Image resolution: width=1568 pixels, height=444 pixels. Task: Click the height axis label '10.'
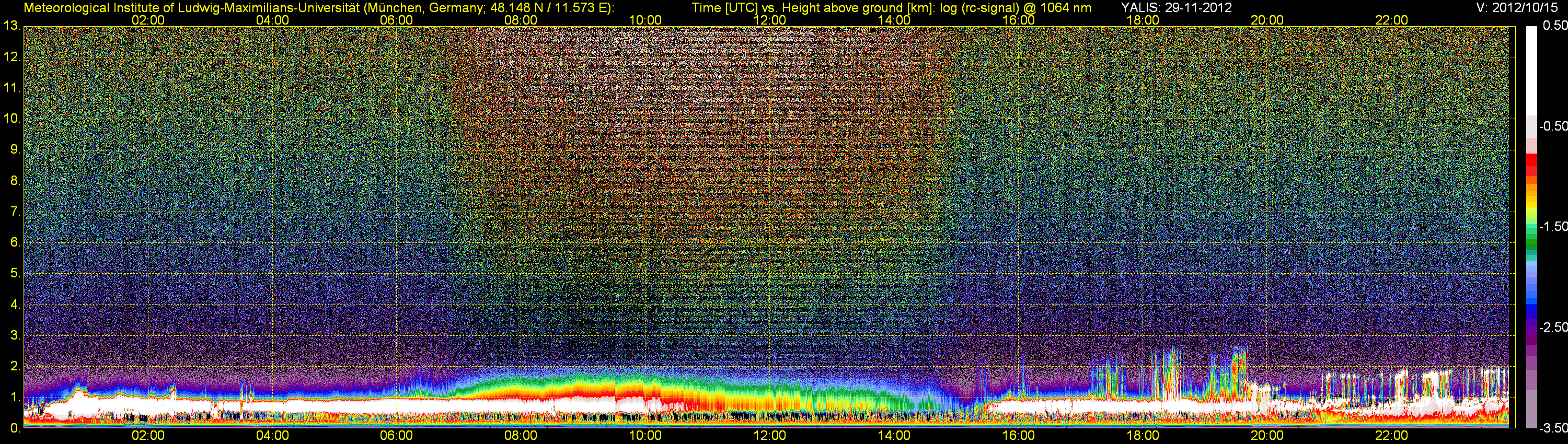(x=11, y=119)
